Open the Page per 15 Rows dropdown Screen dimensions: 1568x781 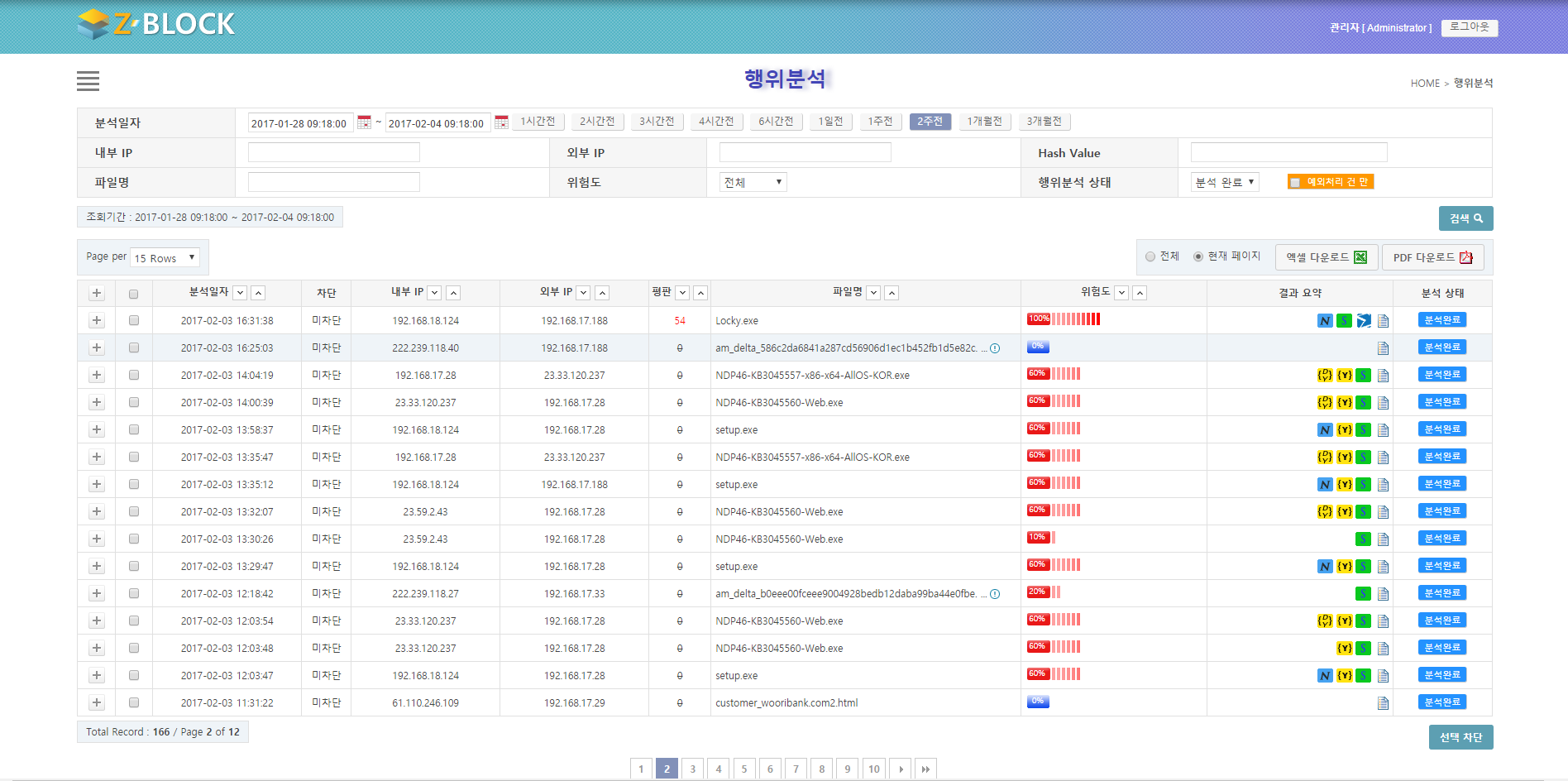click(x=165, y=258)
